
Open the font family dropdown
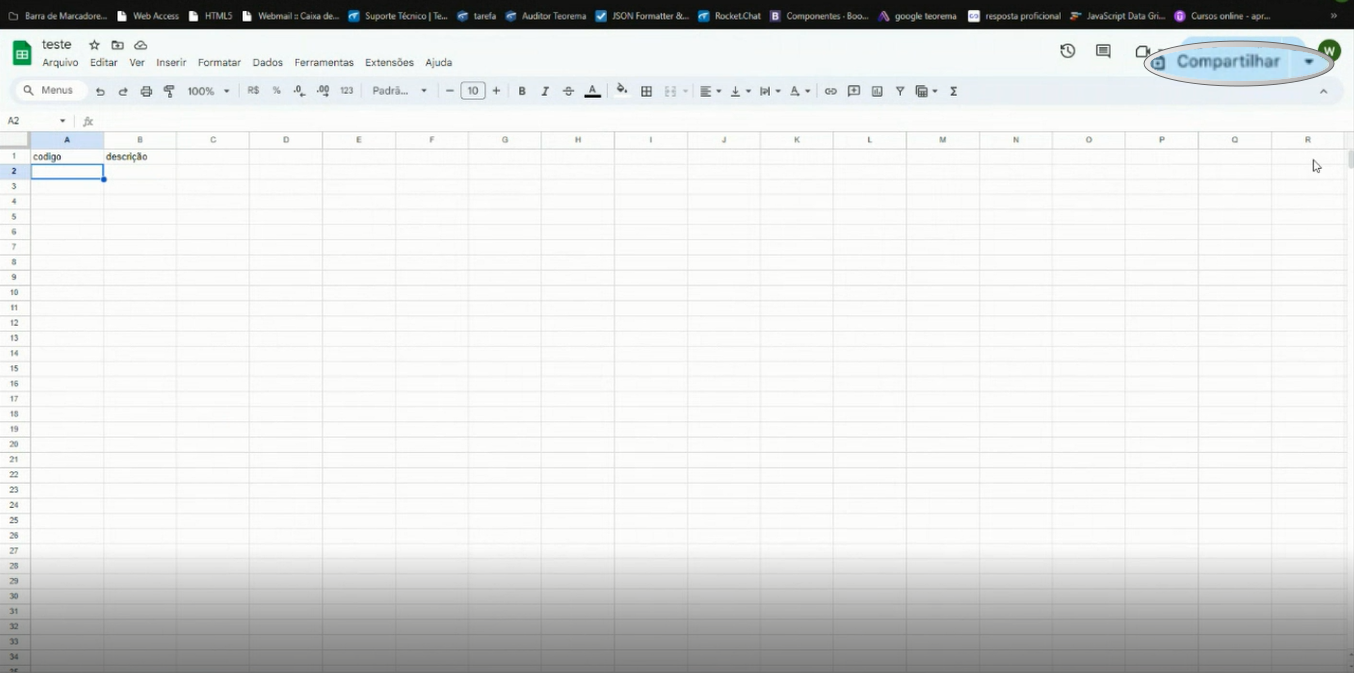tap(400, 91)
